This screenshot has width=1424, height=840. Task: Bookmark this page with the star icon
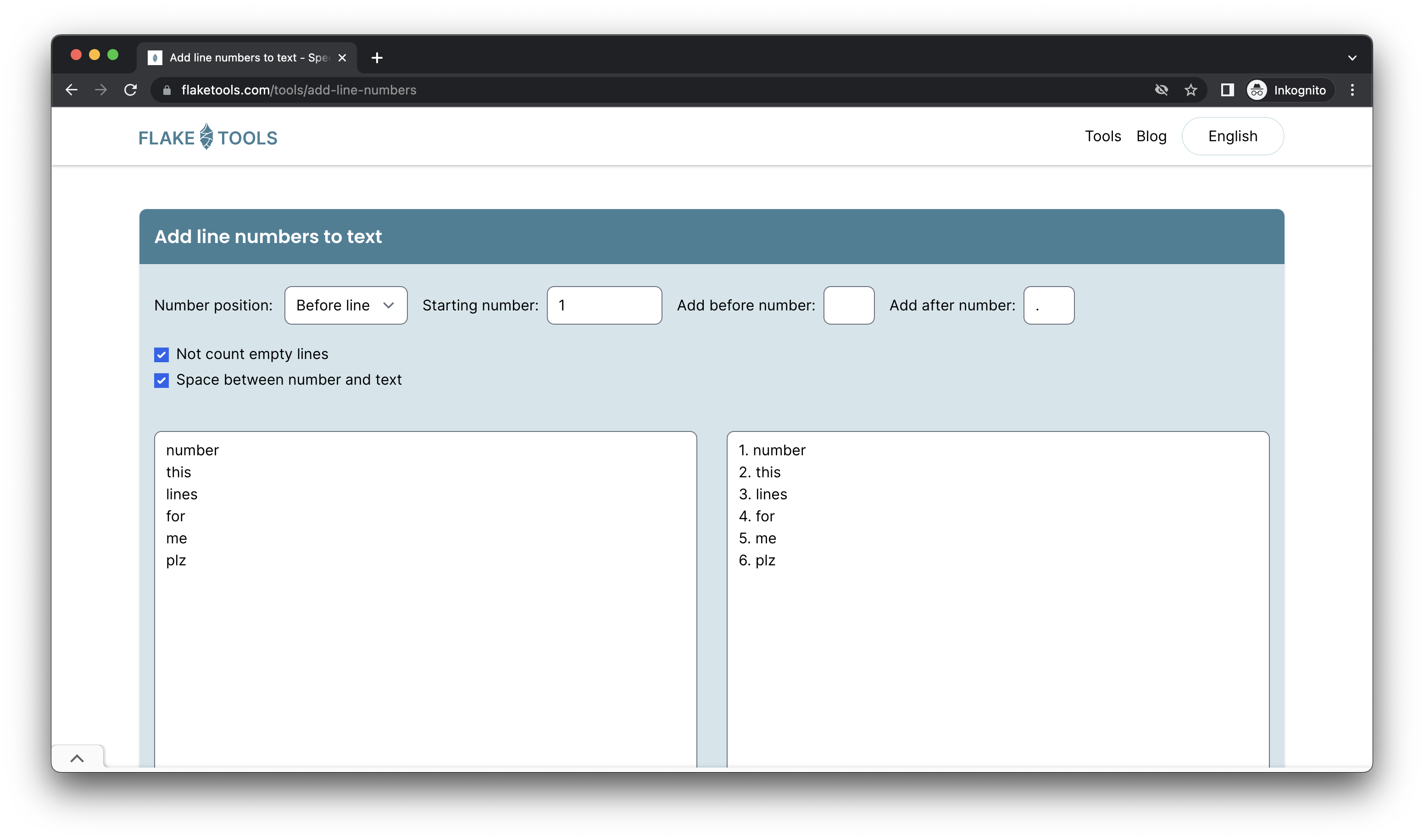(x=1191, y=90)
